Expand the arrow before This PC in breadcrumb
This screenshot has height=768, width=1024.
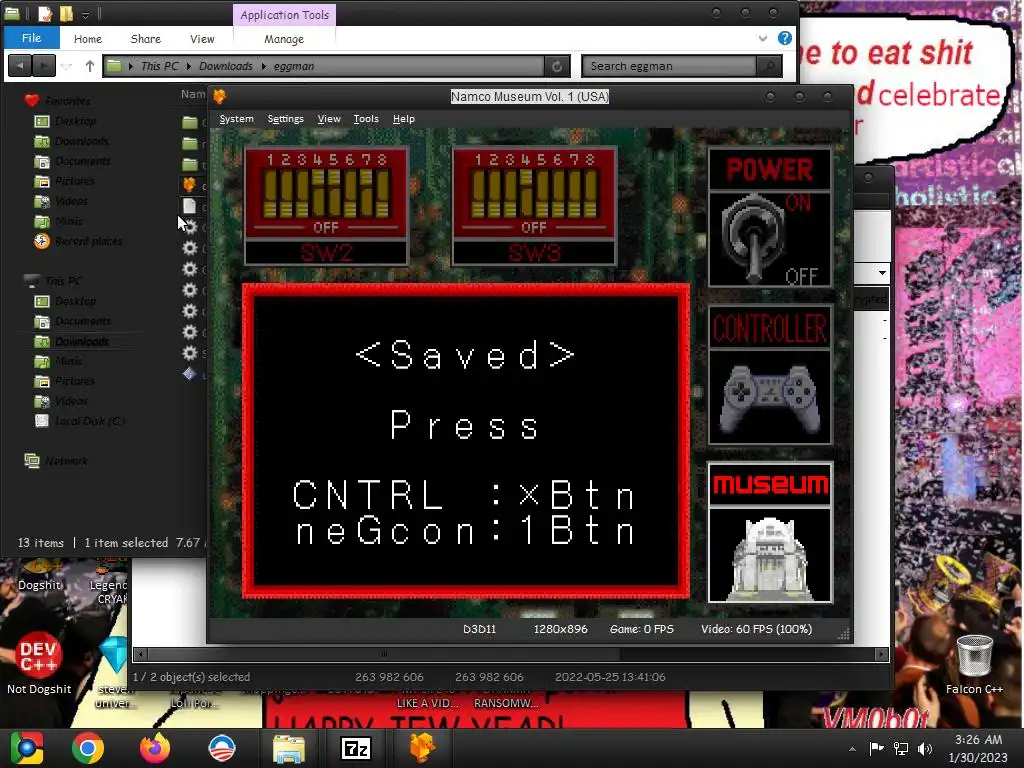click(131, 66)
